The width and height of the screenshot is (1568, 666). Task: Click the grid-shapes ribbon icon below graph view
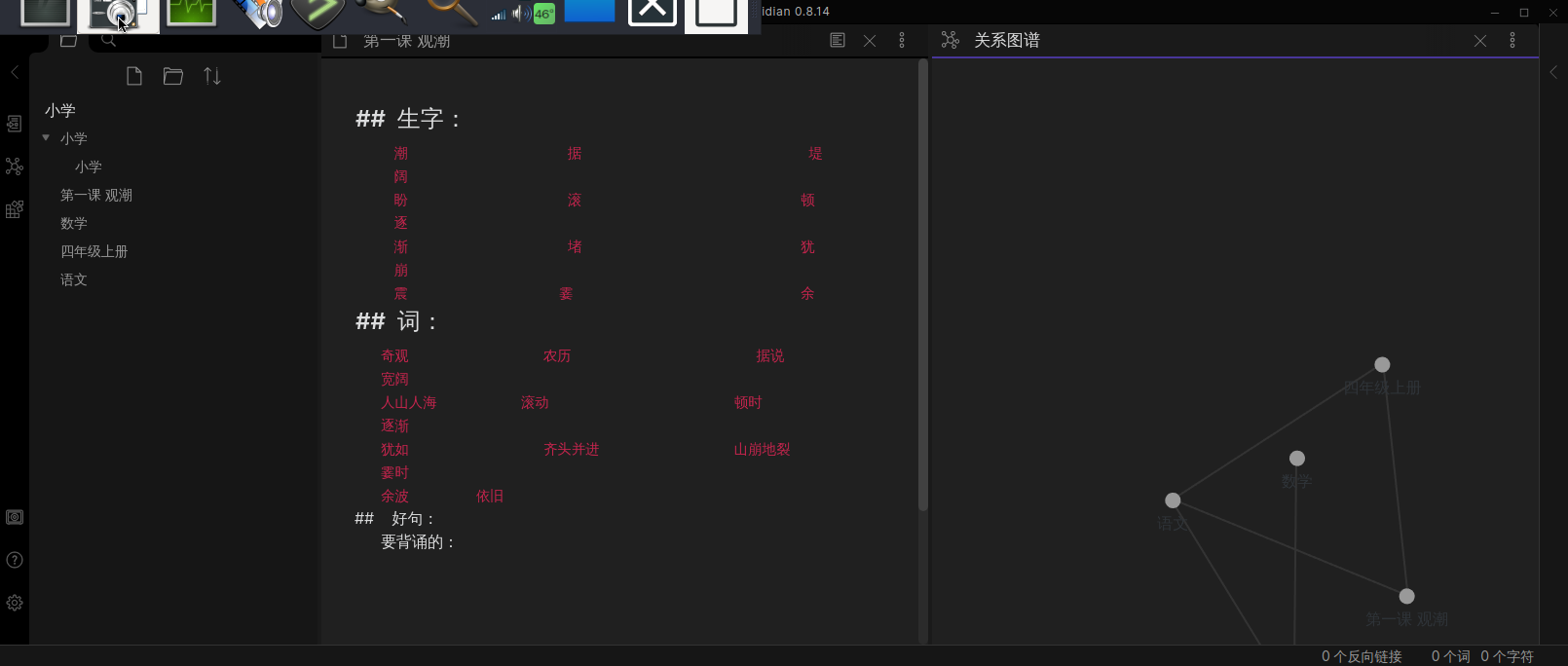point(15,209)
